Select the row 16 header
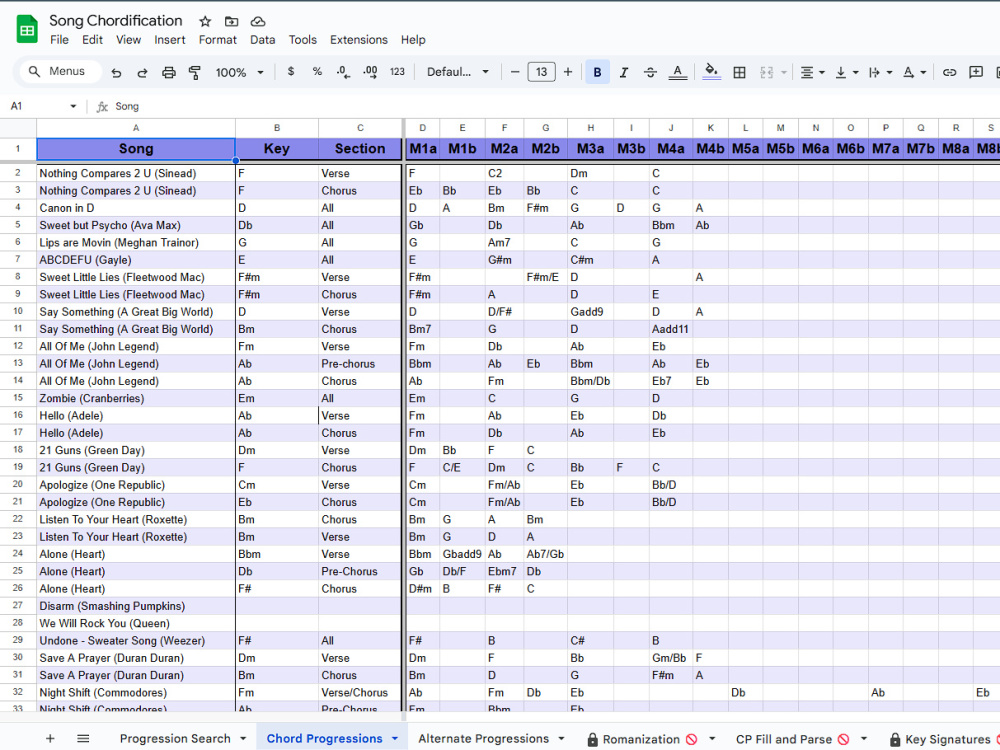 point(18,415)
